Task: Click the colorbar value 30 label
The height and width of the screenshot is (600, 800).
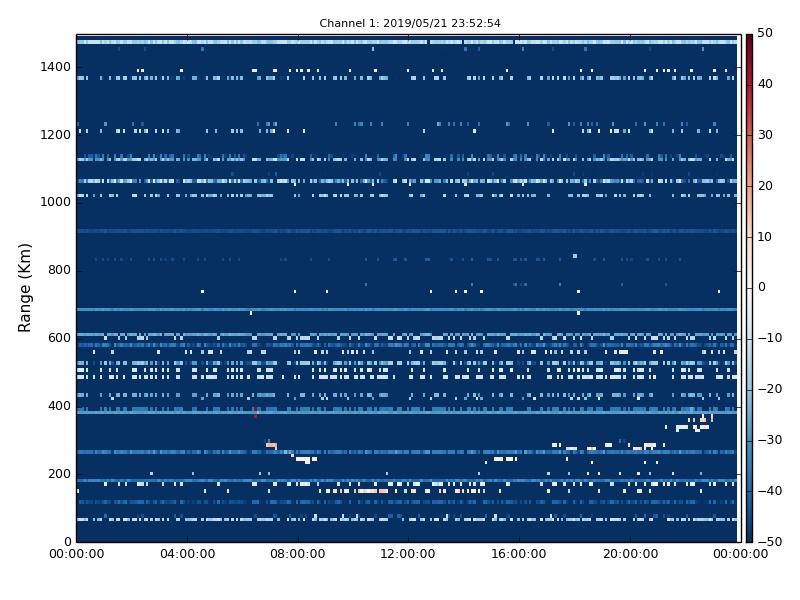Action: [x=765, y=135]
